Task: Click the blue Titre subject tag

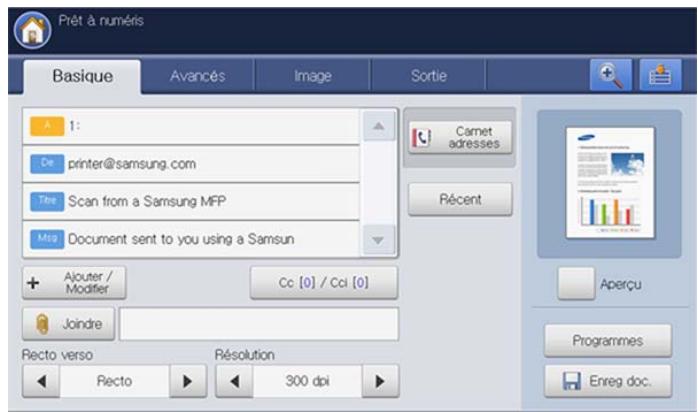Action: (x=47, y=201)
